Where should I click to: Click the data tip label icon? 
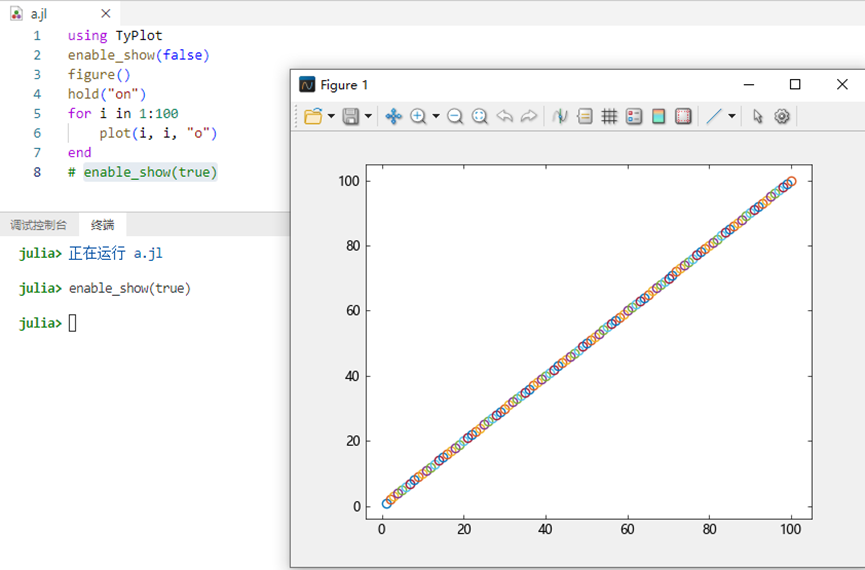coord(585,116)
